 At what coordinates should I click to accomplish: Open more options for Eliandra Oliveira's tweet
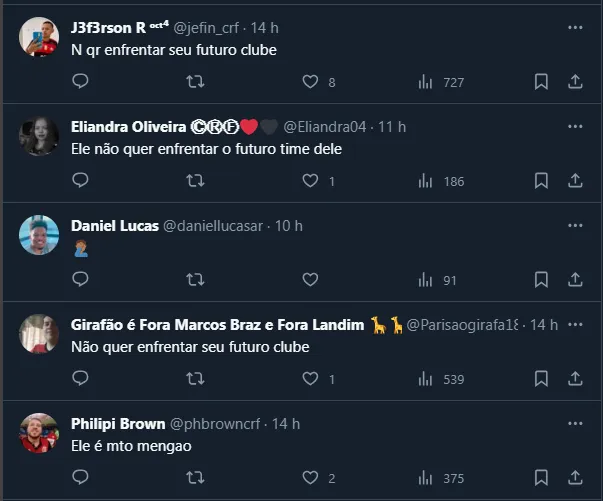[x=575, y=127]
